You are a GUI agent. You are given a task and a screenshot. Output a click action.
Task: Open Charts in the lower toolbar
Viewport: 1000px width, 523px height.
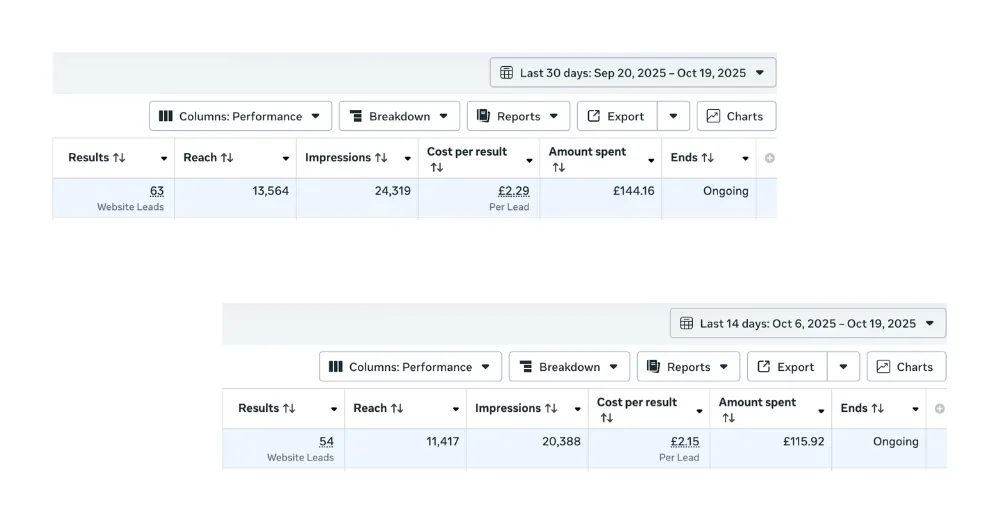click(x=905, y=367)
